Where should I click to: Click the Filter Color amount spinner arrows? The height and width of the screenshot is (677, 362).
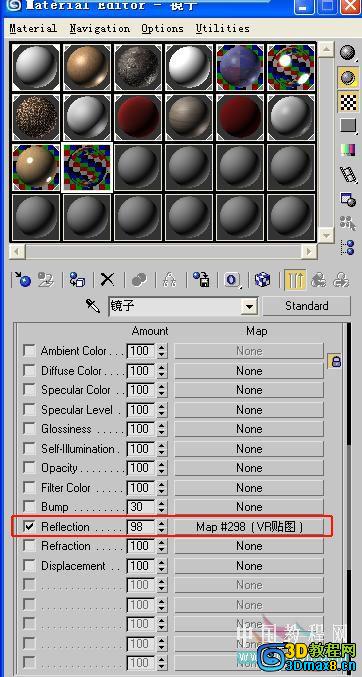(162, 488)
